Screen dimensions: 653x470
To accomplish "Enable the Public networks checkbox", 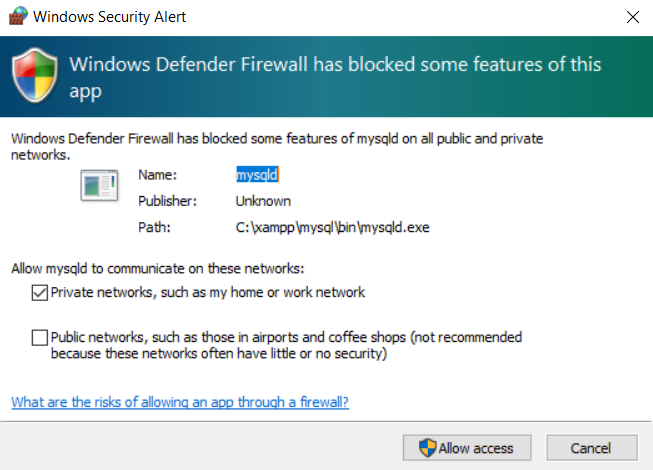I will pyautogui.click(x=40, y=338).
